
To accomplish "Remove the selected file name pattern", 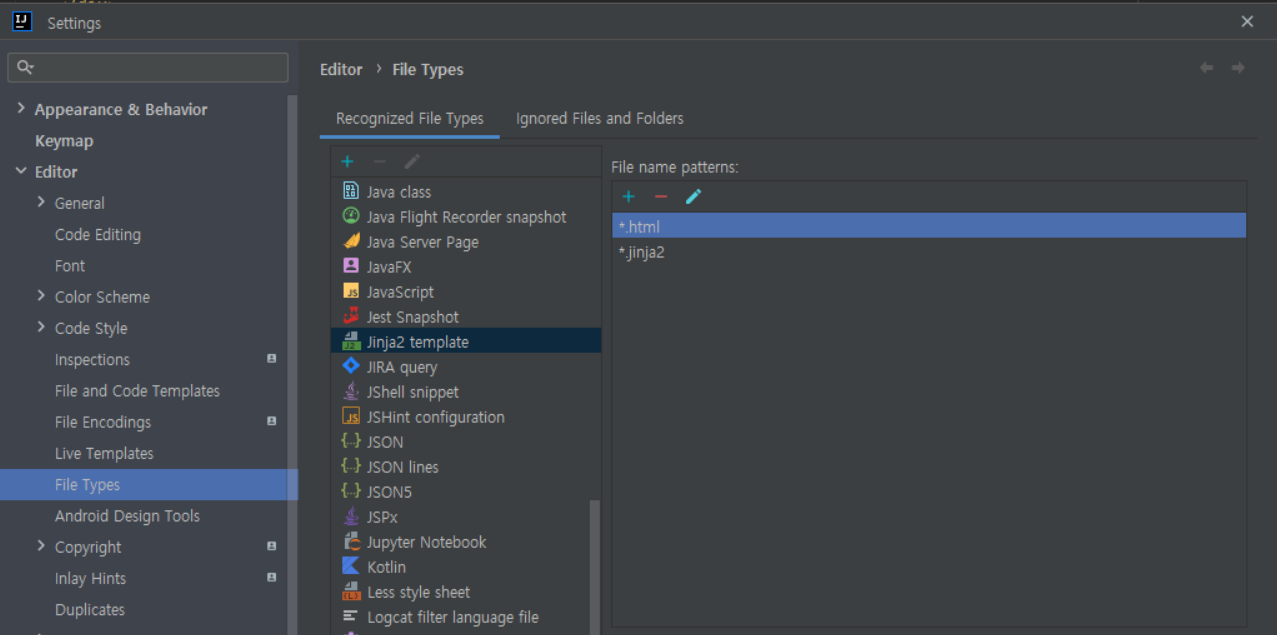I will [661, 197].
